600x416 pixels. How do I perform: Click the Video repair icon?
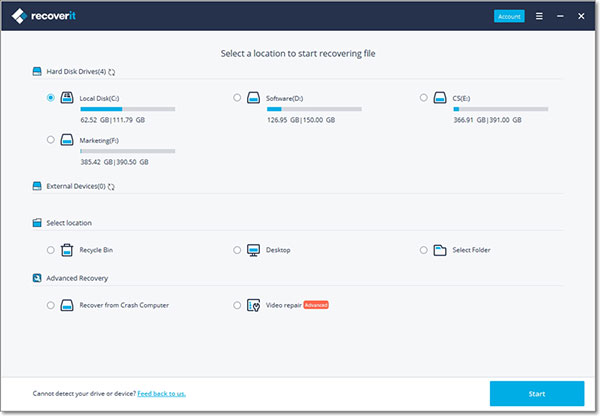click(254, 304)
